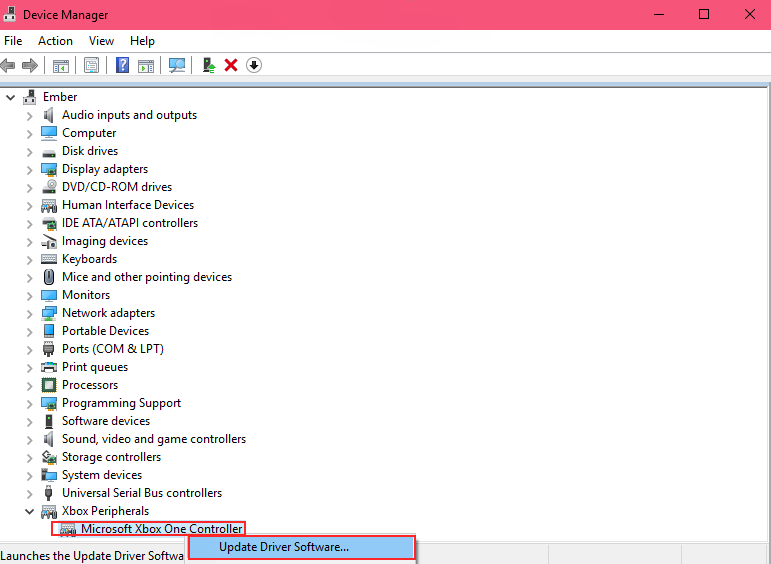Screen dimensions: 771x564
Task: Click Show/Hide Console Tree toolbar icon
Action: pyautogui.click(x=61, y=65)
